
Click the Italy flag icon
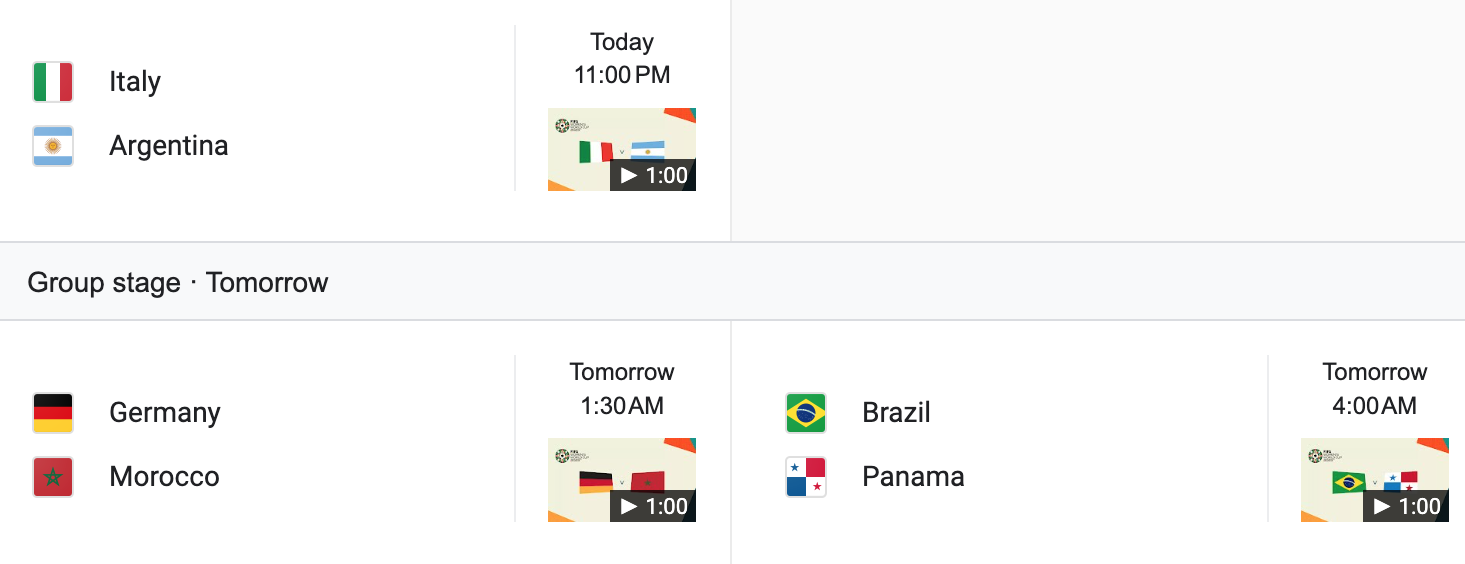[53, 82]
